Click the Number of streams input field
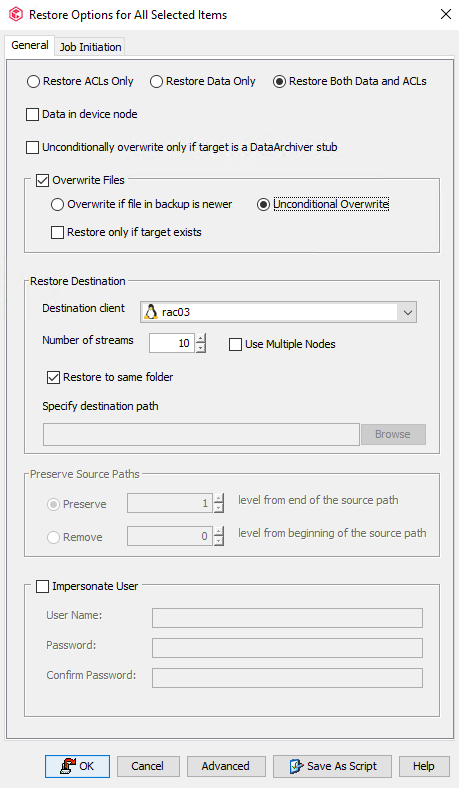 click(171, 343)
